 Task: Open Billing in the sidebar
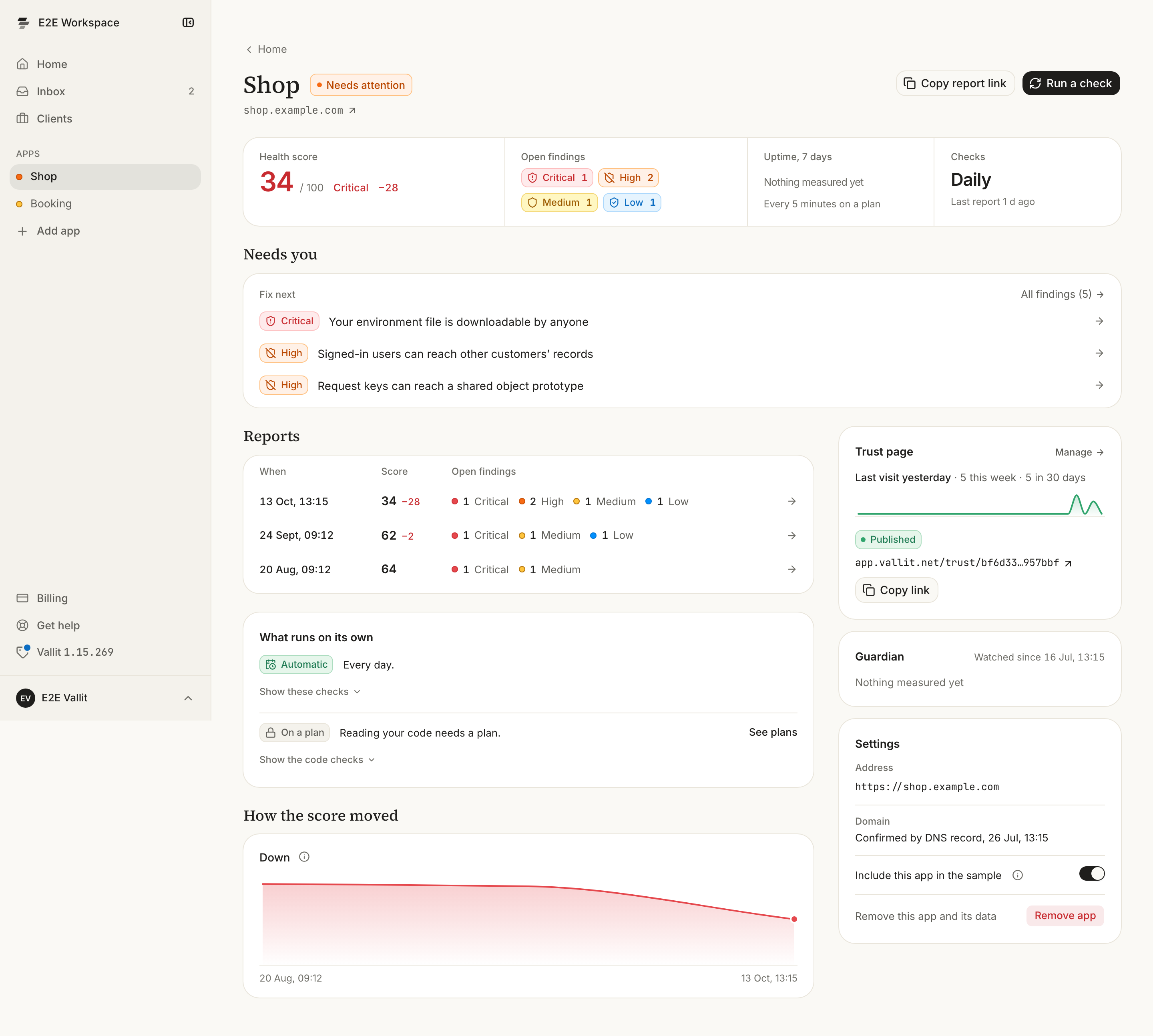click(105, 598)
